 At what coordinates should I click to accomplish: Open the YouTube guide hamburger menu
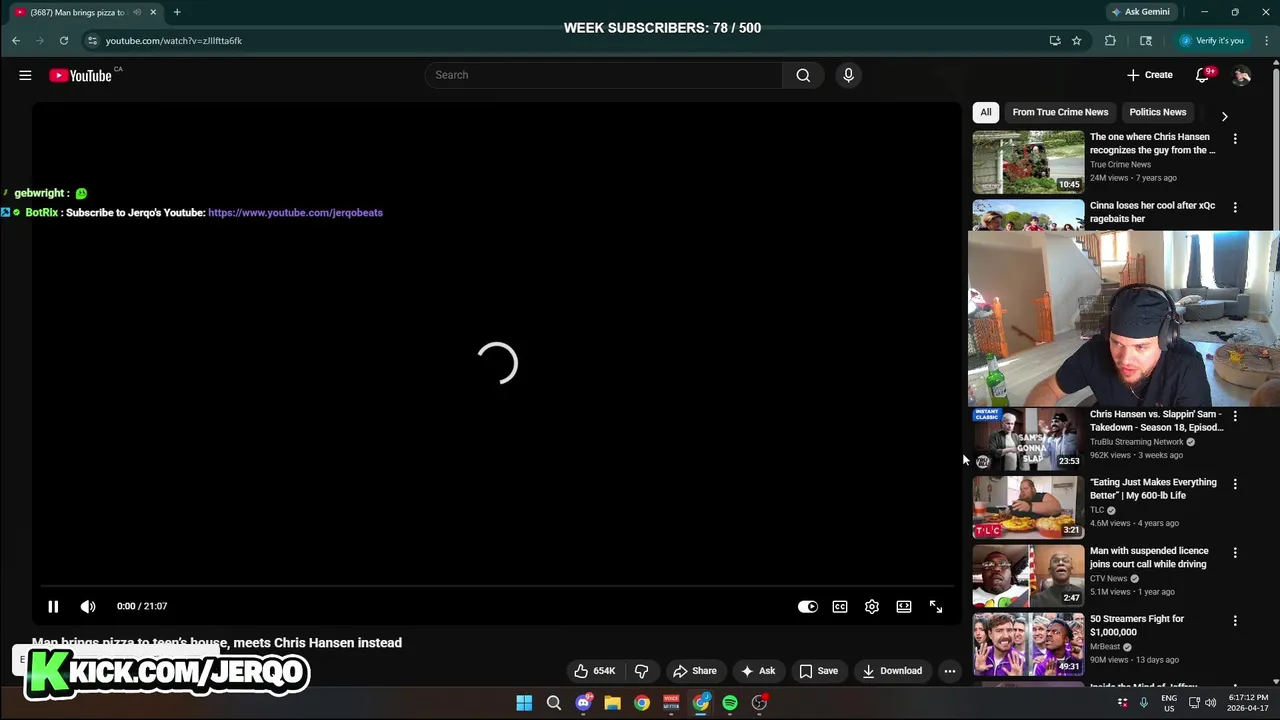tap(25, 75)
